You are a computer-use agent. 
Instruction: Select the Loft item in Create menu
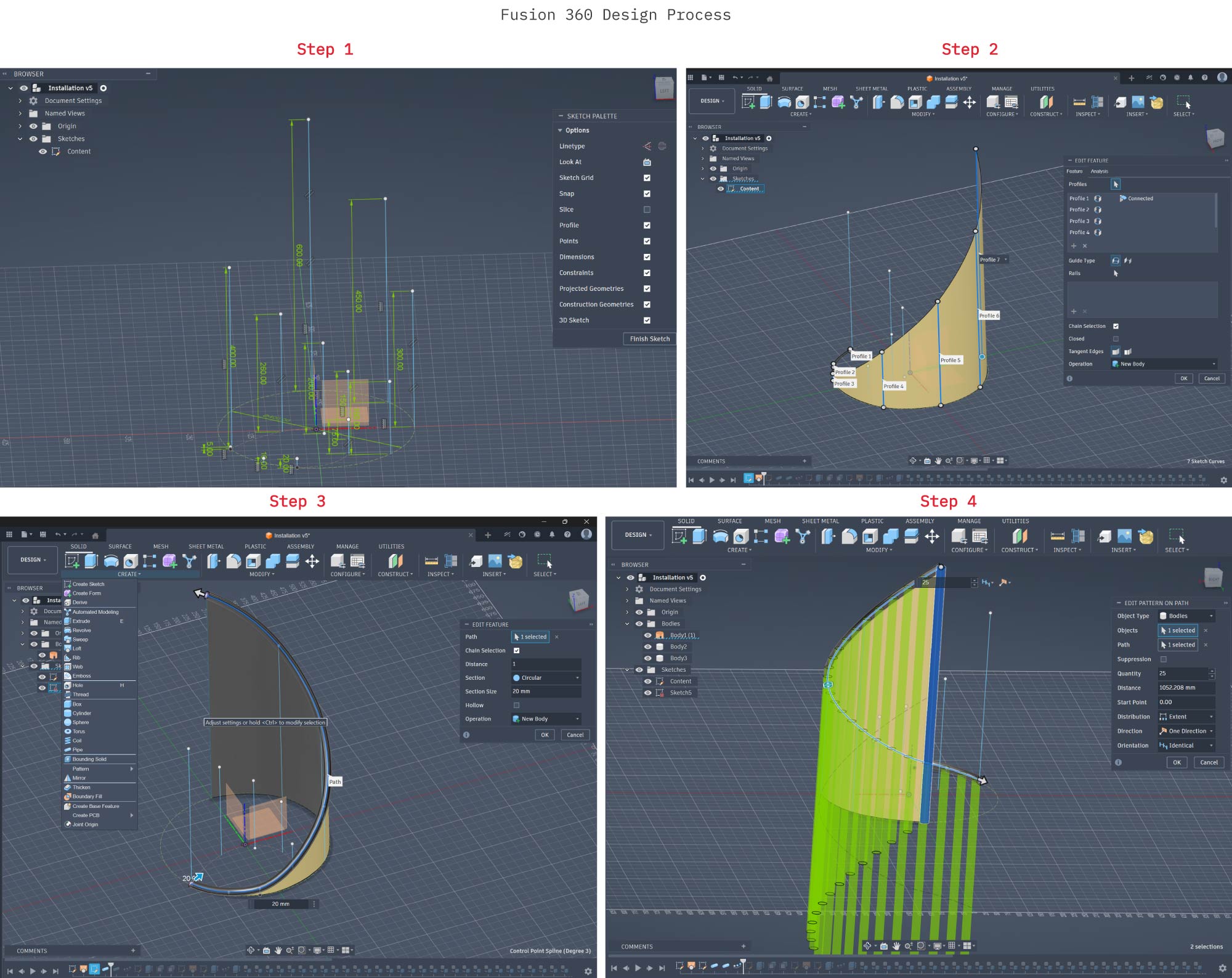click(x=77, y=648)
